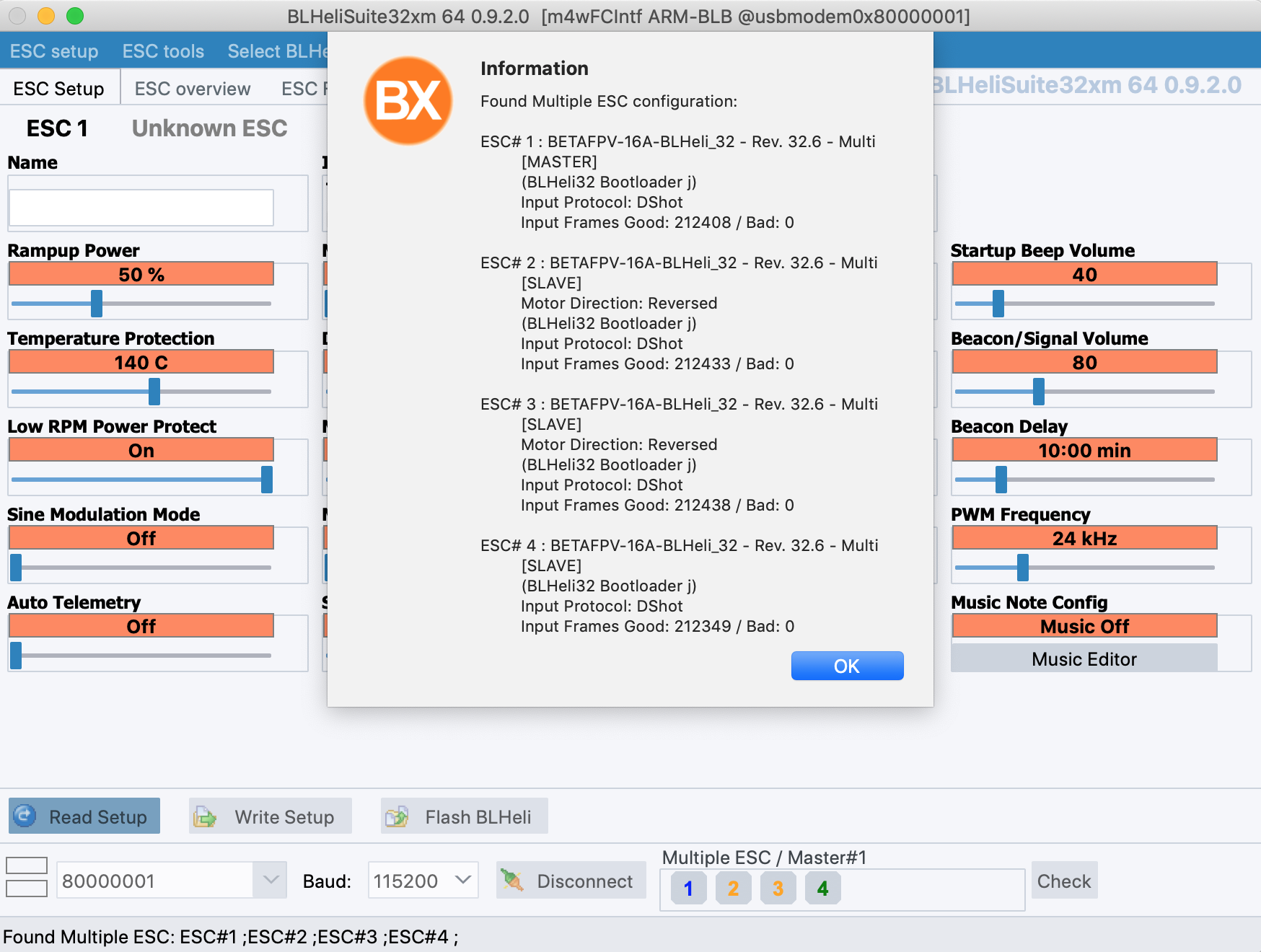Click the macOS green zoom window button

(75, 16)
